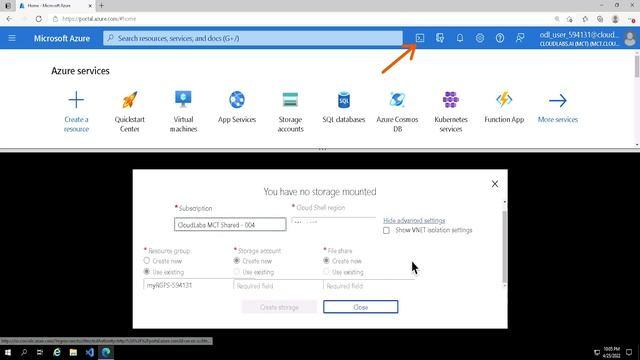This screenshot has height=360, width=640.
Task: Reload the page with Refresh button
Action: (x=38, y=19)
